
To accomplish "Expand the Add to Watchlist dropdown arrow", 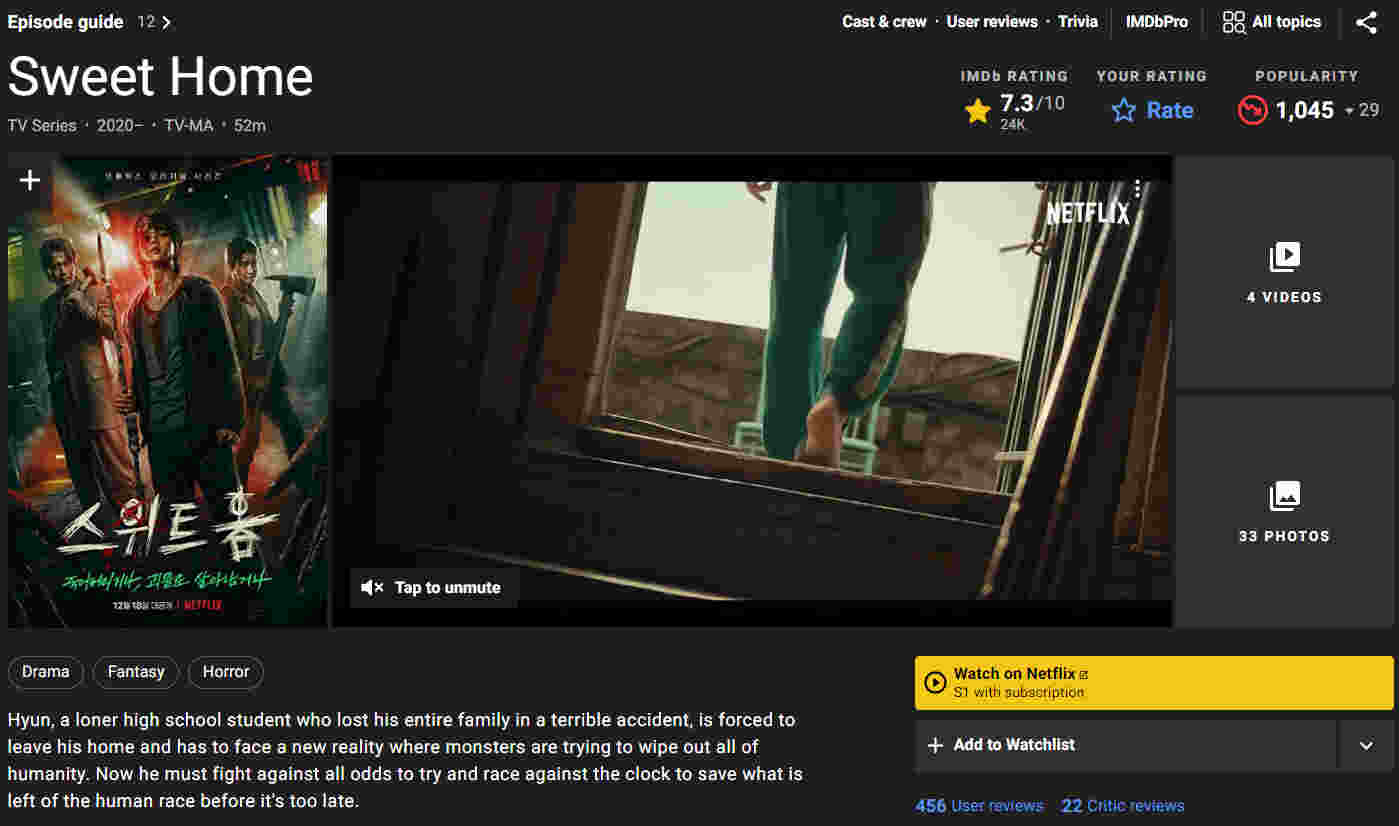I will coord(1365,745).
